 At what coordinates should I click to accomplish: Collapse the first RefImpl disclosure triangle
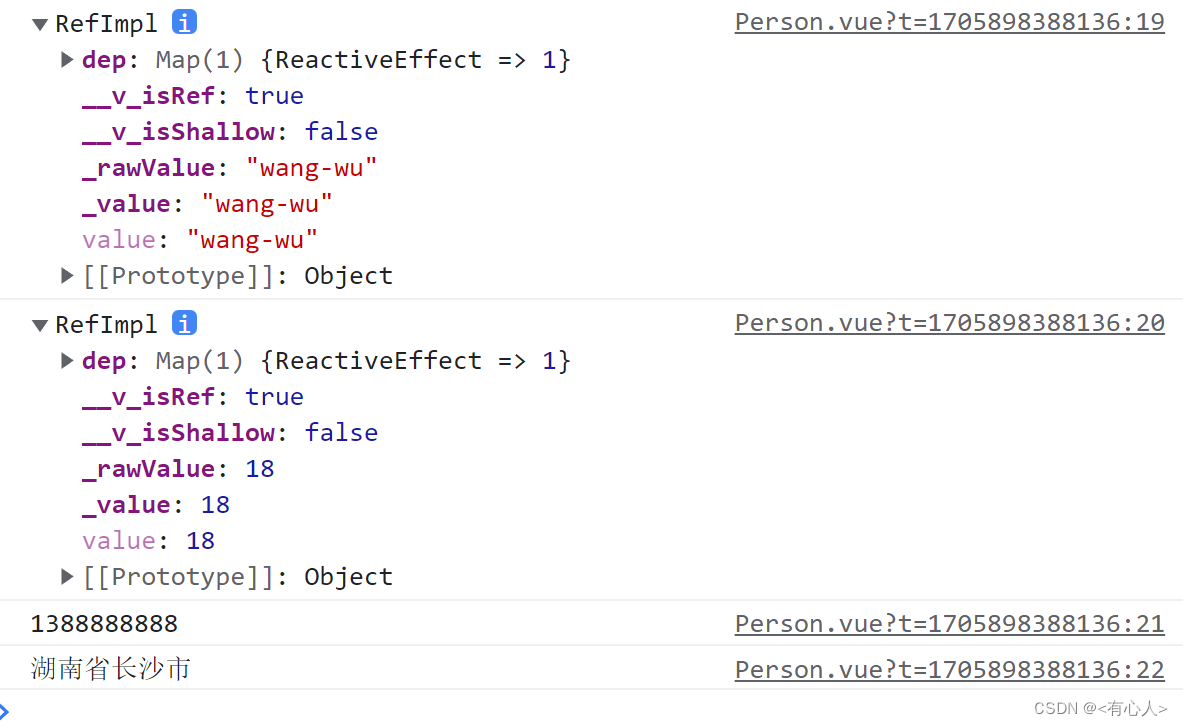pos(39,21)
